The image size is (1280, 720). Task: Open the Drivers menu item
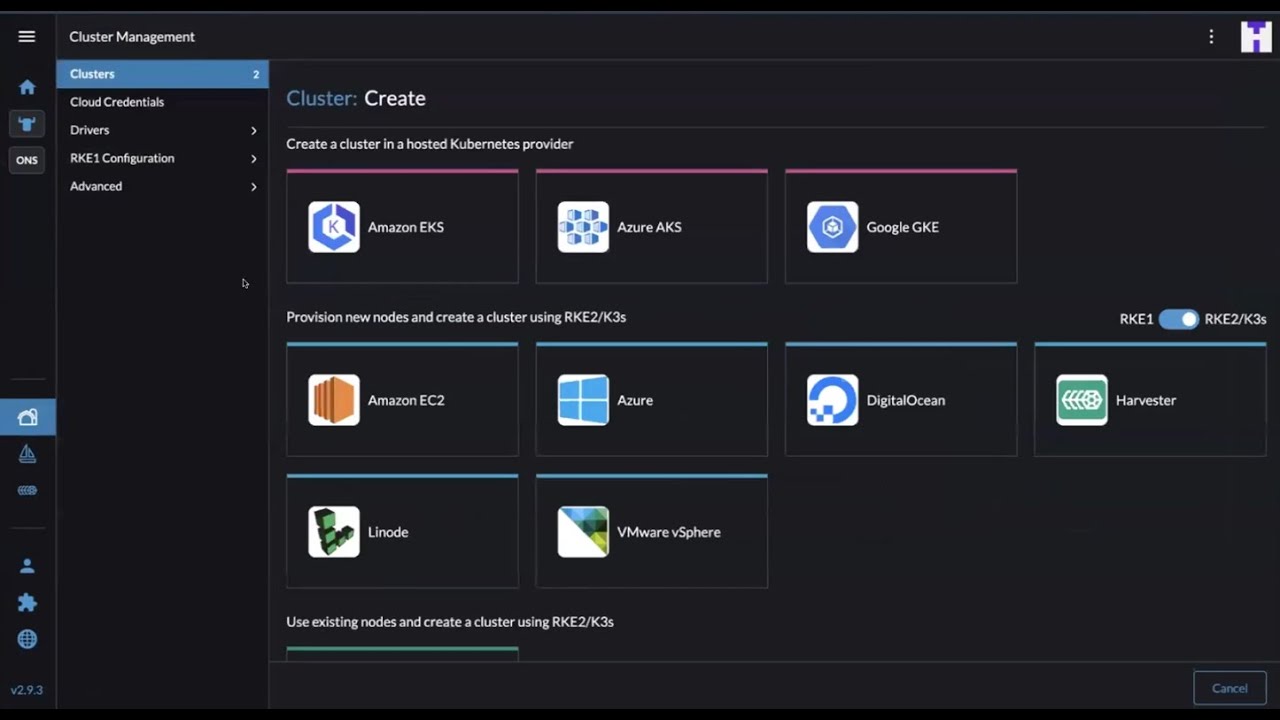point(162,130)
